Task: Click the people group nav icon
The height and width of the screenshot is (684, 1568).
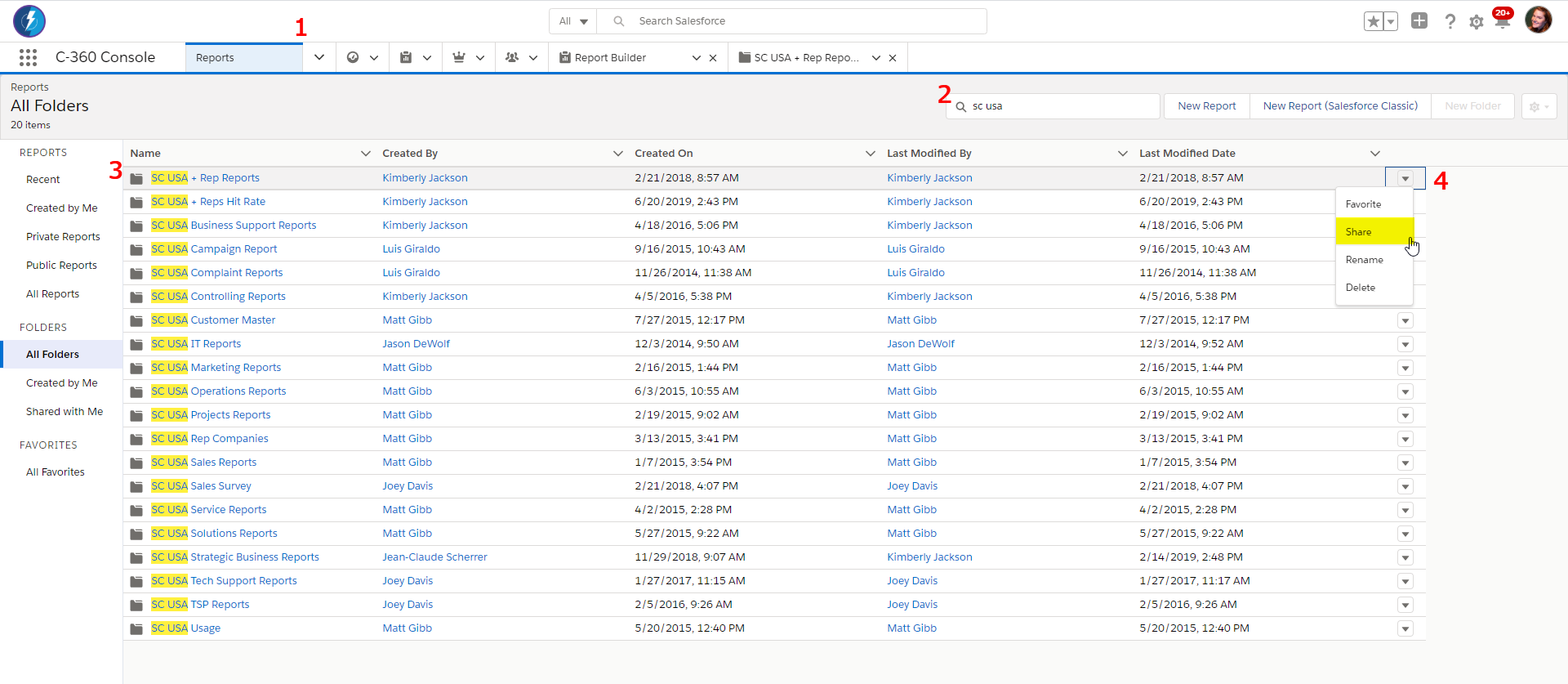Action: (512, 57)
